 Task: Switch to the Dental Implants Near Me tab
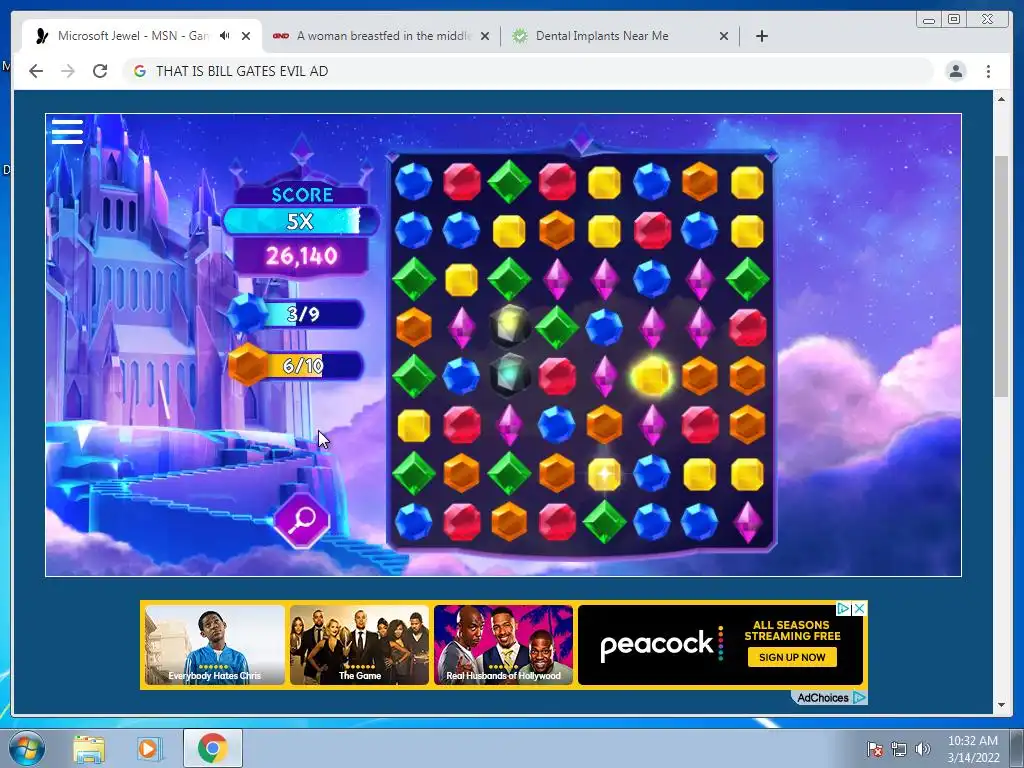pyautogui.click(x=620, y=36)
